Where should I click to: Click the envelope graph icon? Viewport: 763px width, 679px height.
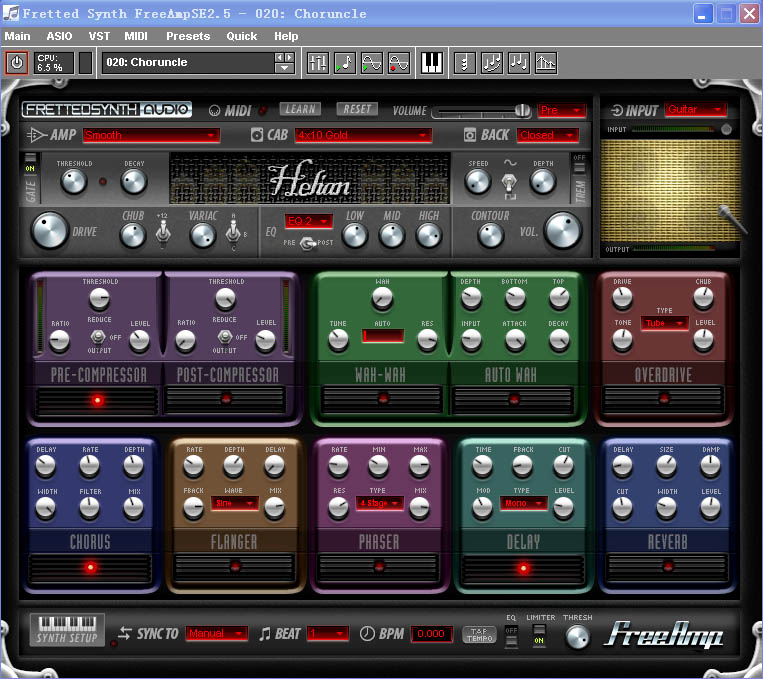pos(545,63)
